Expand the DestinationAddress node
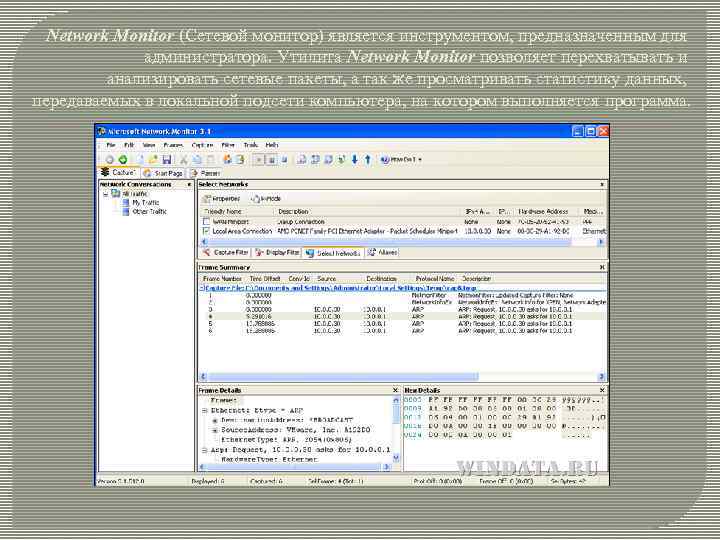 (215, 420)
